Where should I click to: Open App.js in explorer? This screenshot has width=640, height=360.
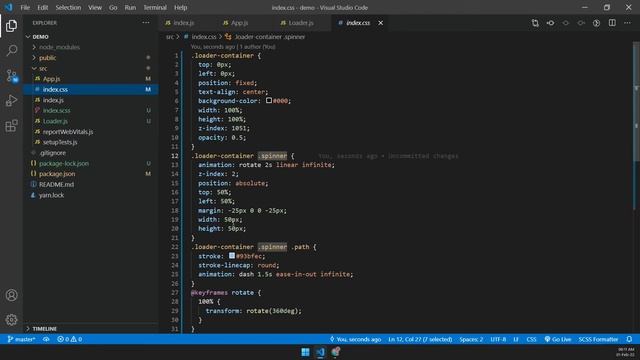click(x=51, y=79)
